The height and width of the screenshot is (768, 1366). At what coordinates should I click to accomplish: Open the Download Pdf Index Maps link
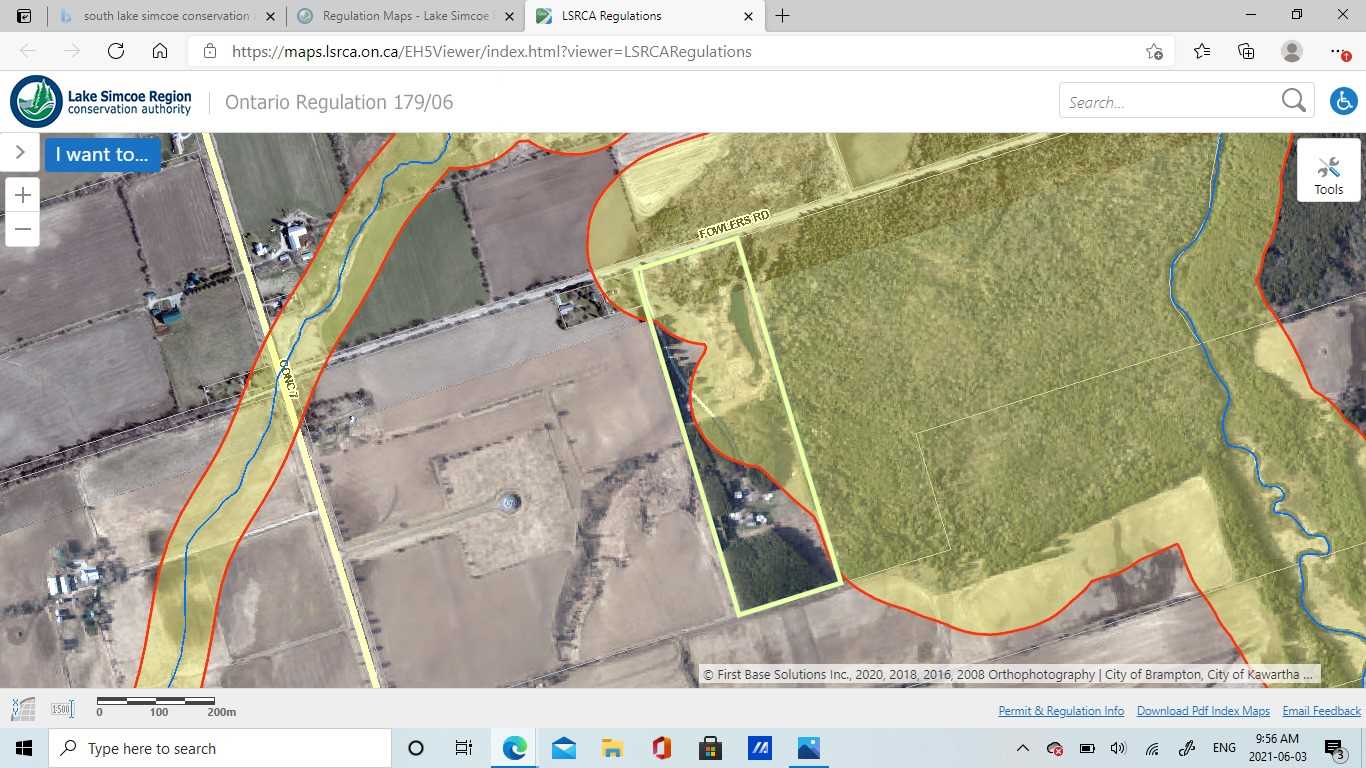point(1203,711)
